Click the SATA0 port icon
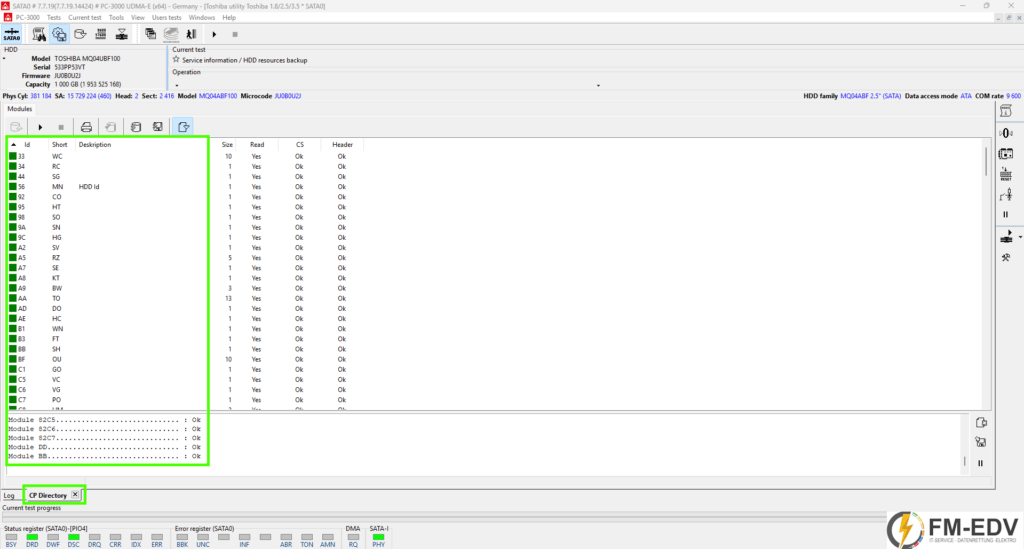 (x=12, y=34)
